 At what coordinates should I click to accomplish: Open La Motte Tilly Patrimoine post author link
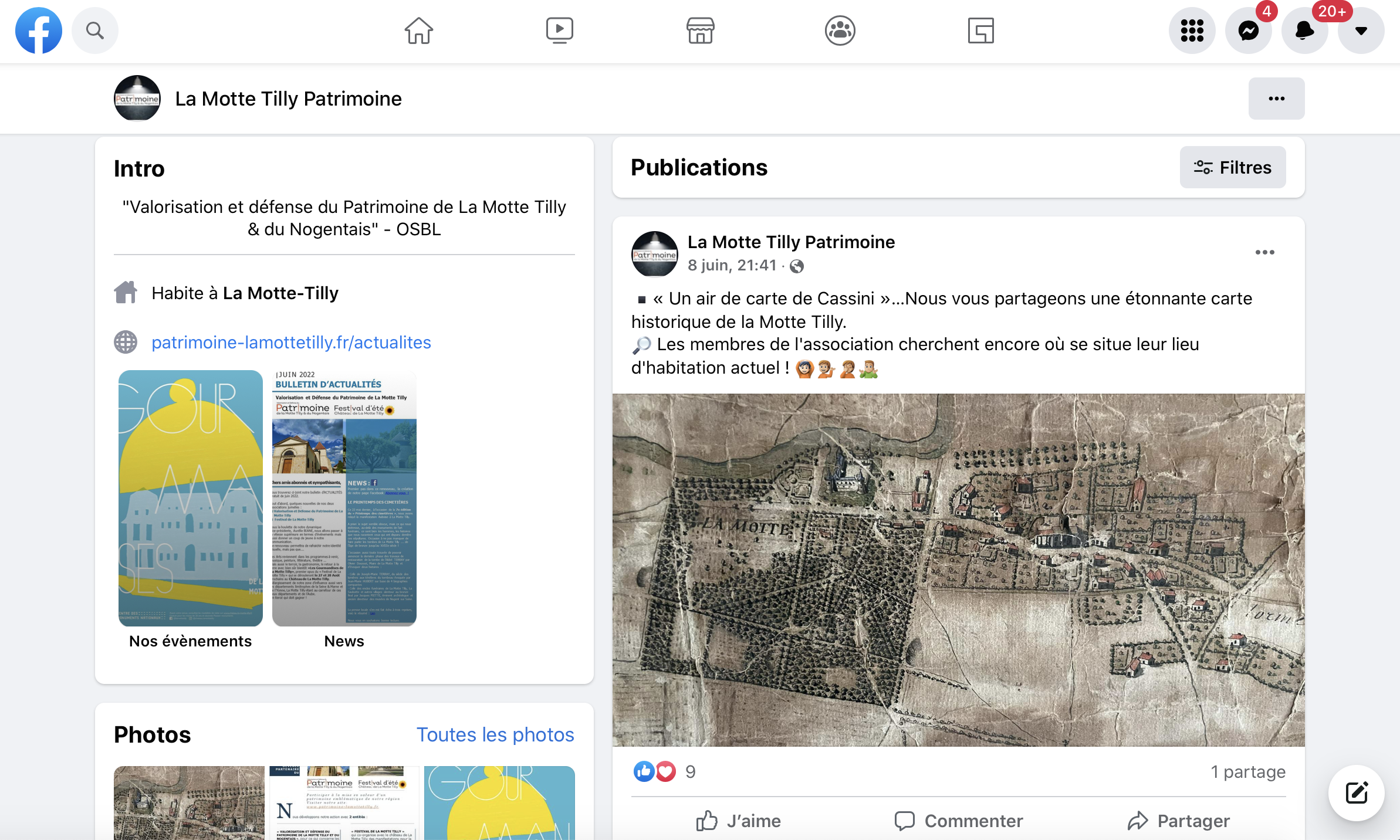coord(791,242)
